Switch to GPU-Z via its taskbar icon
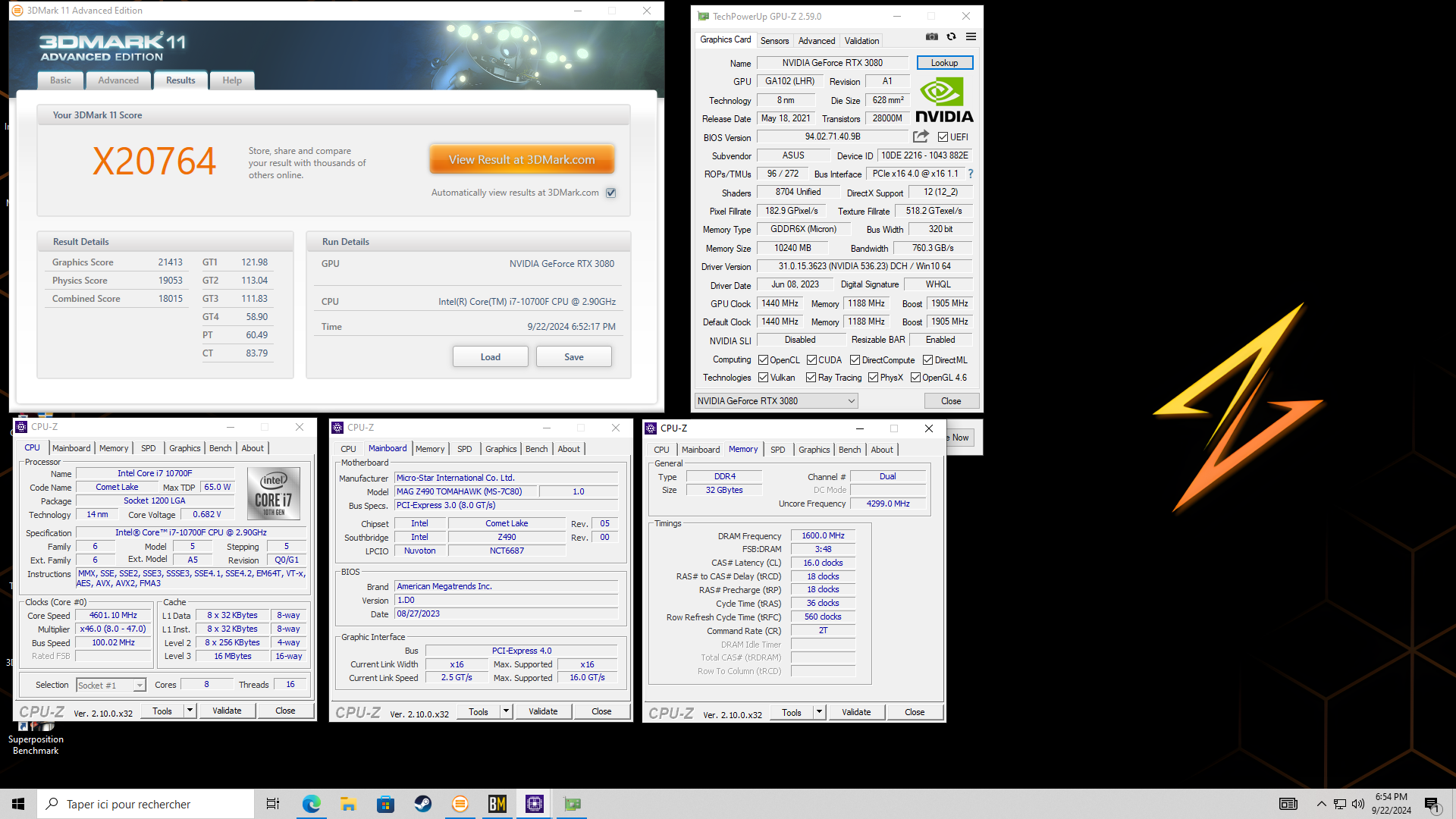The height and width of the screenshot is (819, 1456). pyautogui.click(x=572, y=804)
